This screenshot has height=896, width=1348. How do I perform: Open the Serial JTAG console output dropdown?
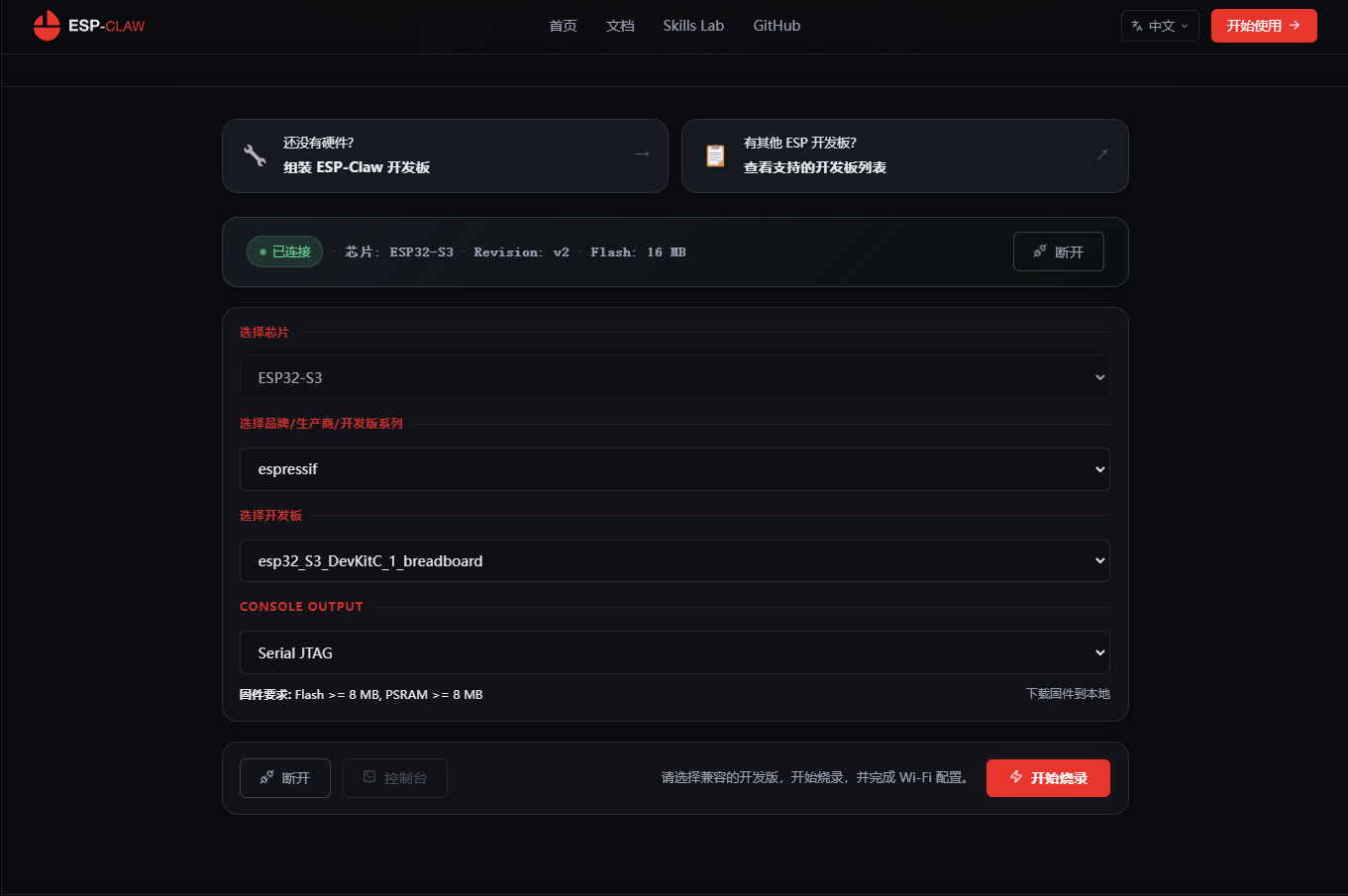click(674, 652)
